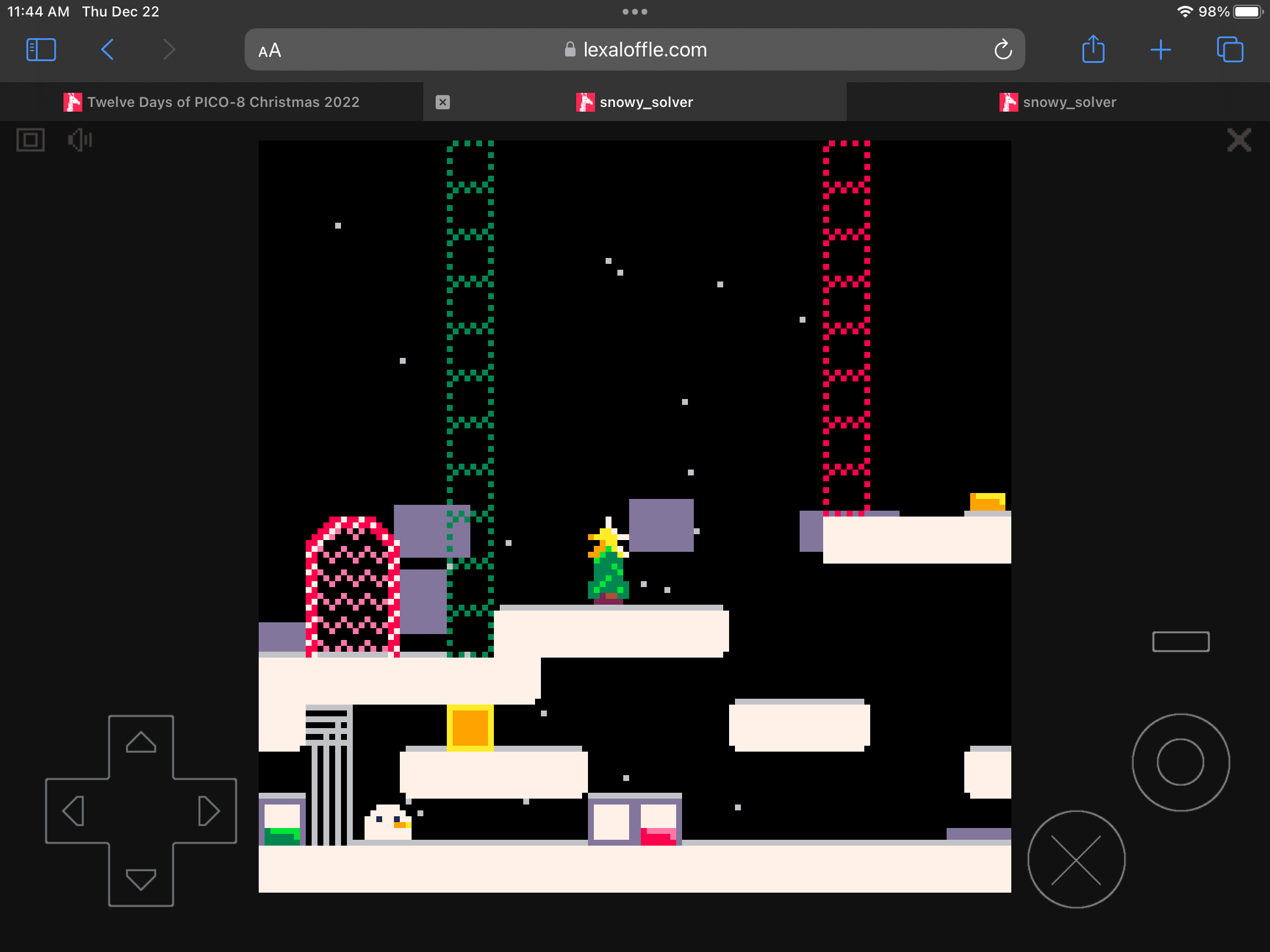Tap the Wi-Fi status icon
The width and height of the screenshot is (1270, 952).
coord(1185,12)
